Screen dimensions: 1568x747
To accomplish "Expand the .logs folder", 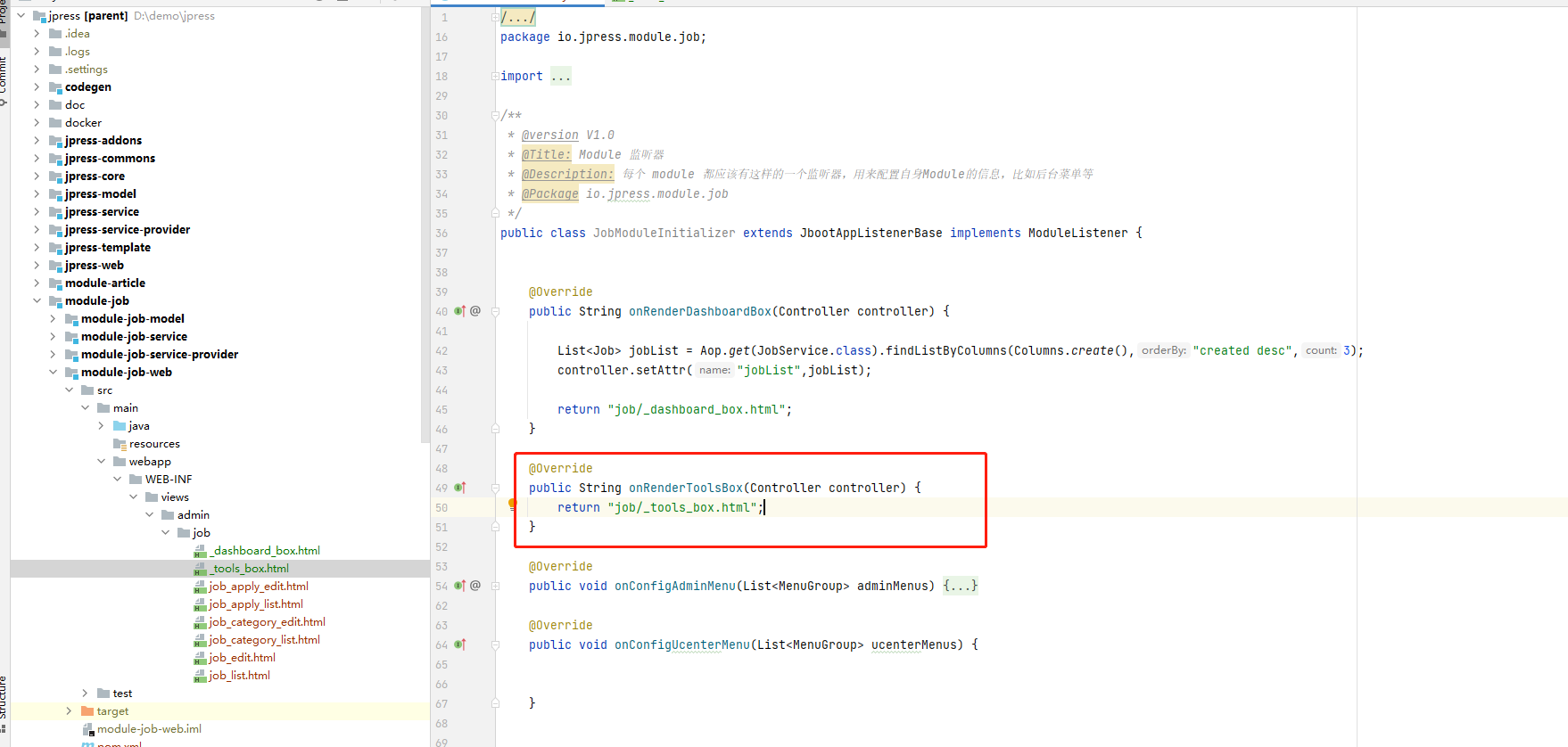I will pyautogui.click(x=37, y=52).
